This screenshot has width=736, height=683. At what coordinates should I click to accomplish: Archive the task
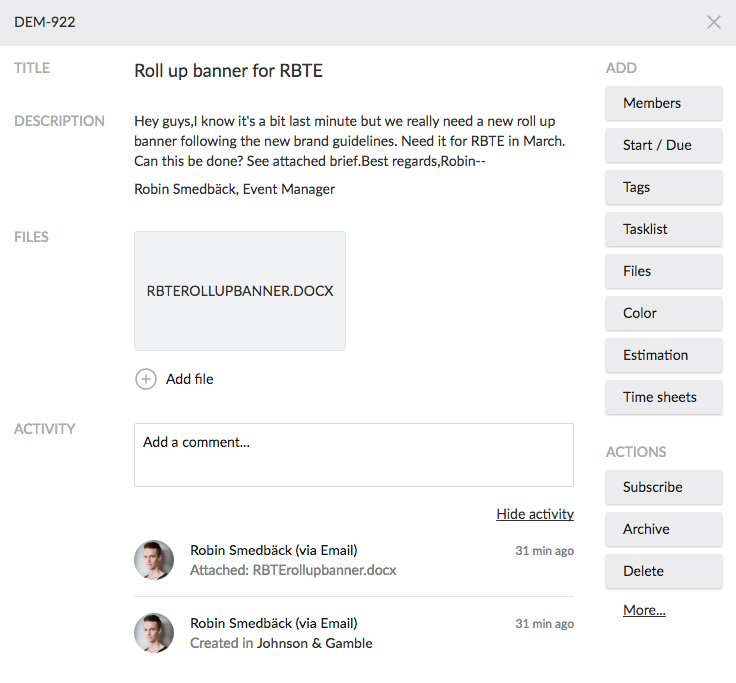(x=663, y=529)
